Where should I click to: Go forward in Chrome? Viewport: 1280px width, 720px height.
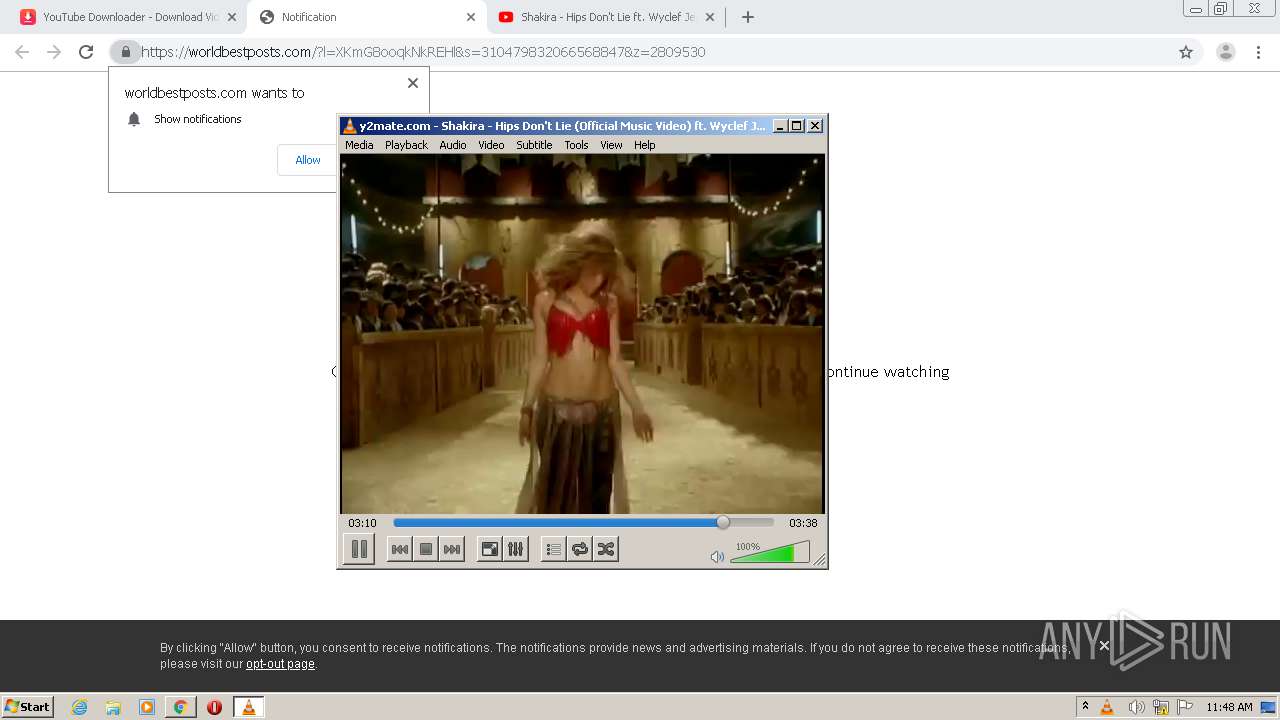54,52
